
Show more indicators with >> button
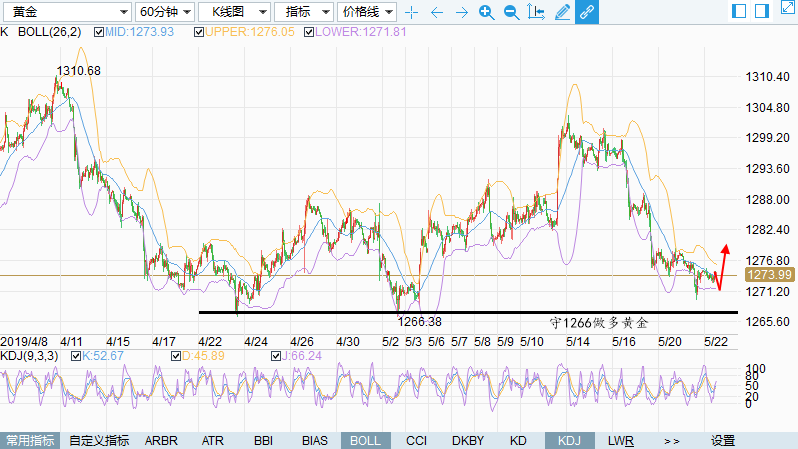[671, 440]
